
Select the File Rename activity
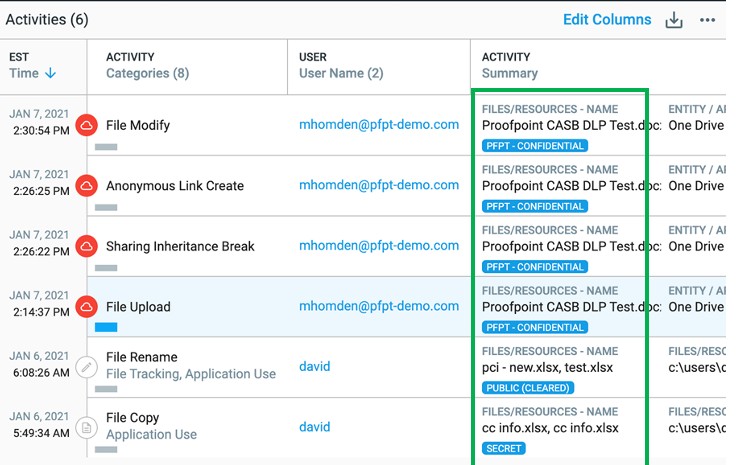tap(141, 357)
